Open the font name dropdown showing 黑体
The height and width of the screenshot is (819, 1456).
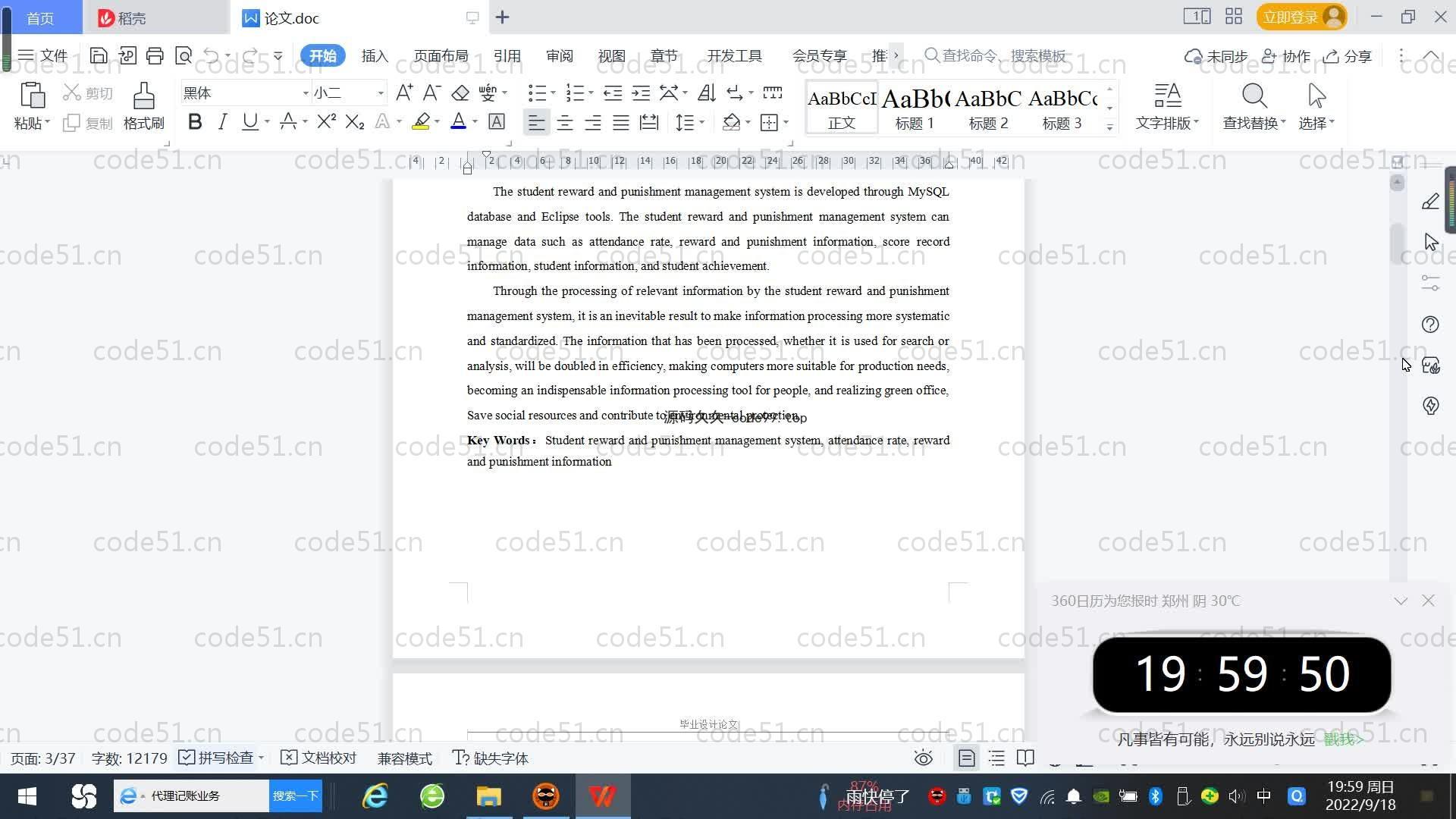pyautogui.click(x=305, y=93)
